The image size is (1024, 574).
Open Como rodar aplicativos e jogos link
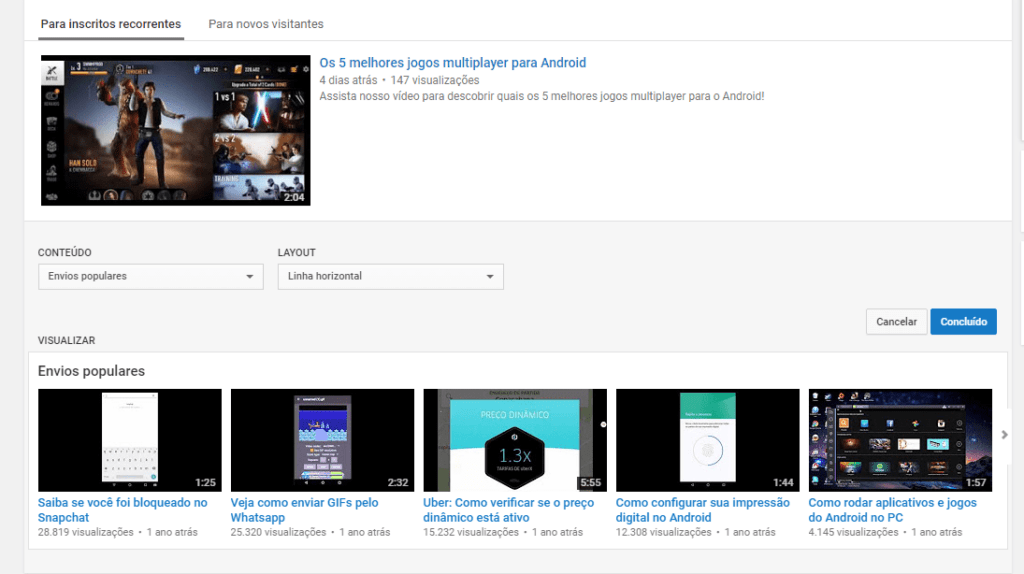[x=893, y=510]
